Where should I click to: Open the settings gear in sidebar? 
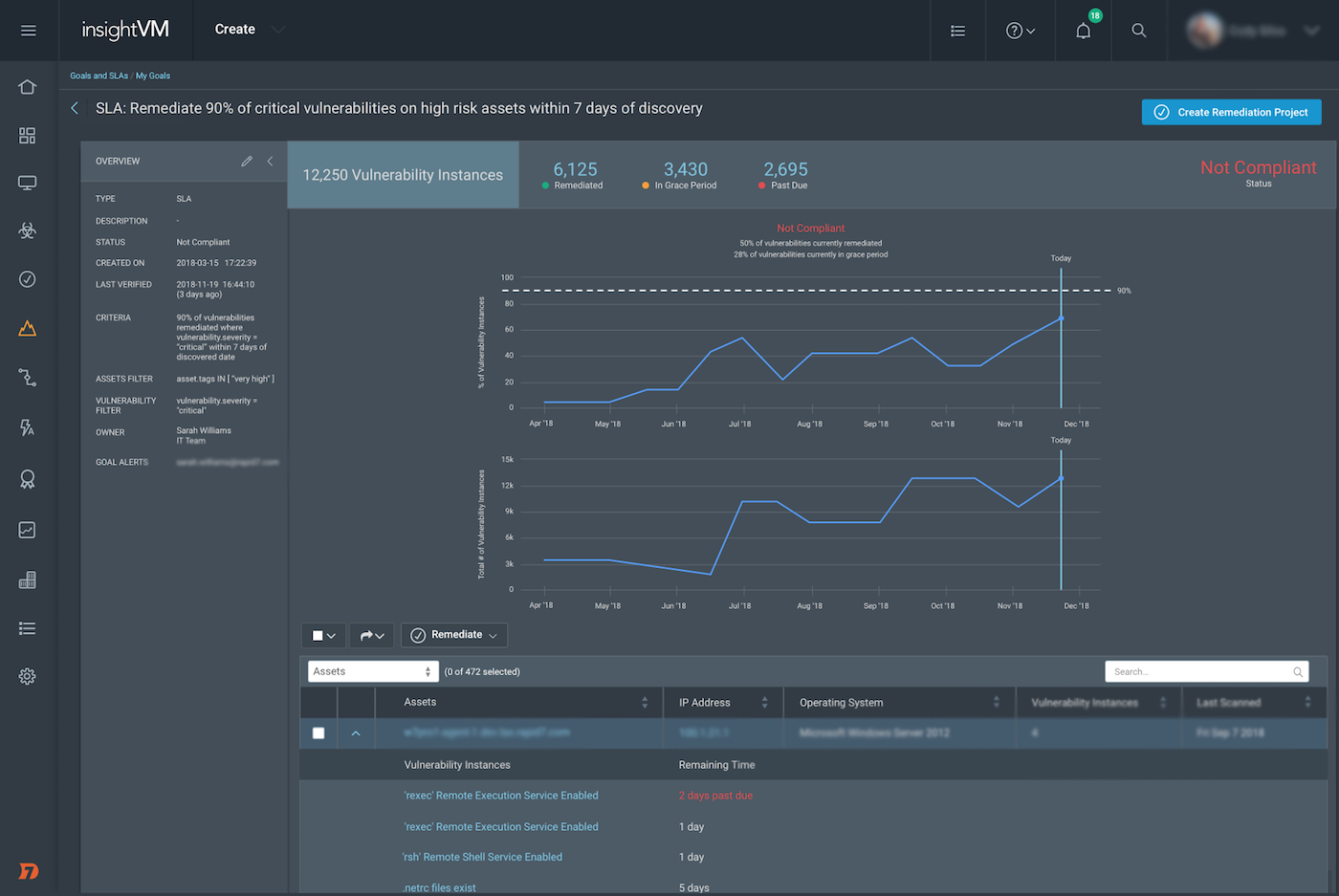point(28,677)
